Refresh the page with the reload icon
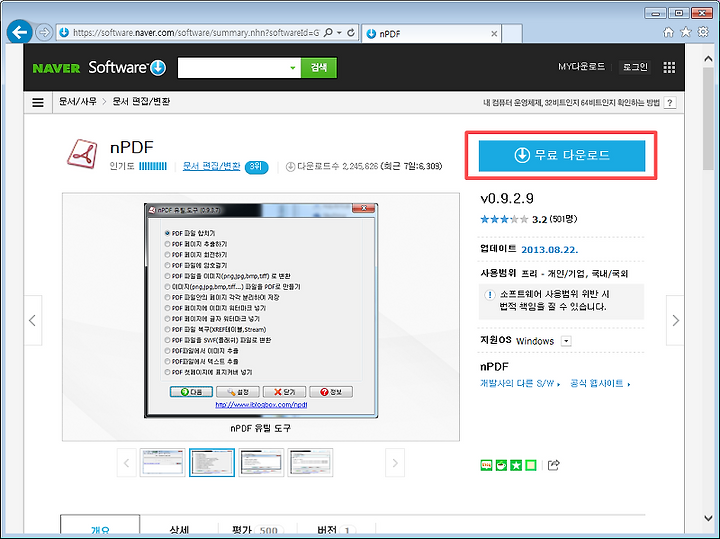This screenshot has width=720, height=539. [x=351, y=33]
